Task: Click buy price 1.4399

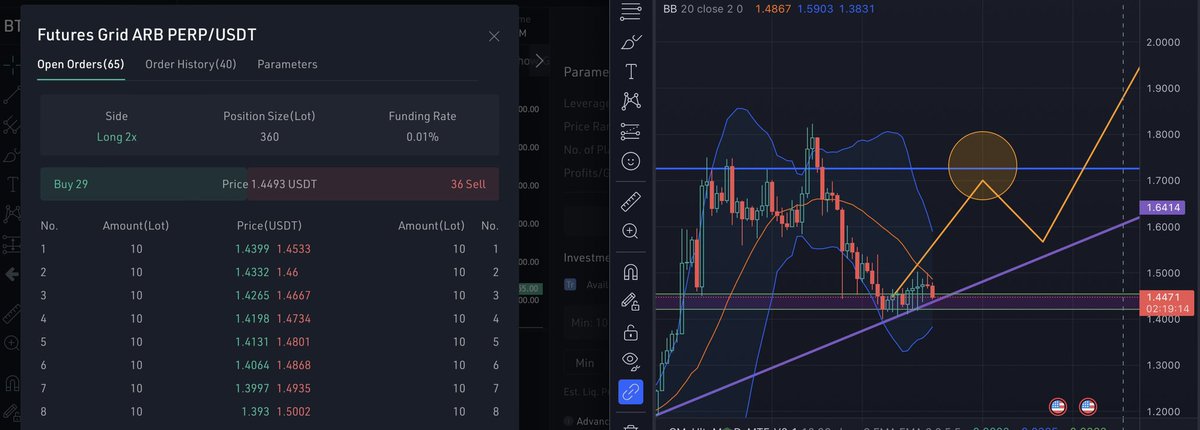Action: click(x=252, y=249)
